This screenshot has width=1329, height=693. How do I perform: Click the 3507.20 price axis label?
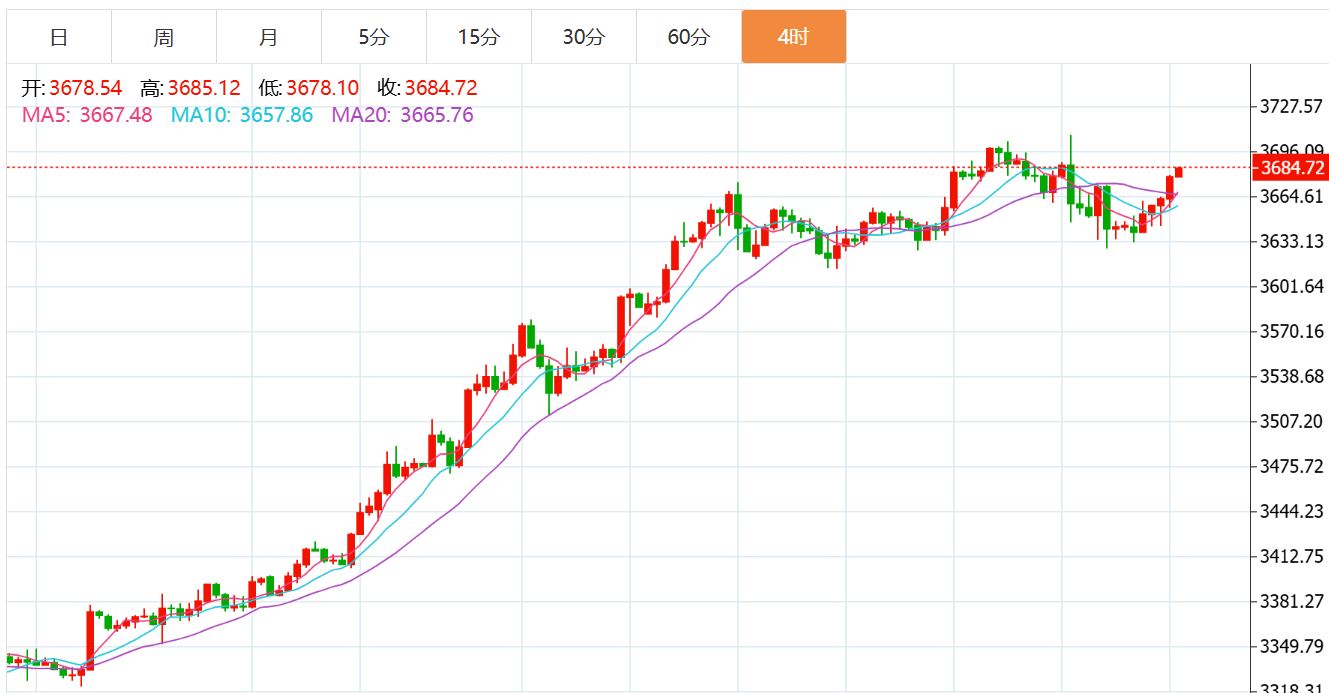click(x=1293, y=421)
